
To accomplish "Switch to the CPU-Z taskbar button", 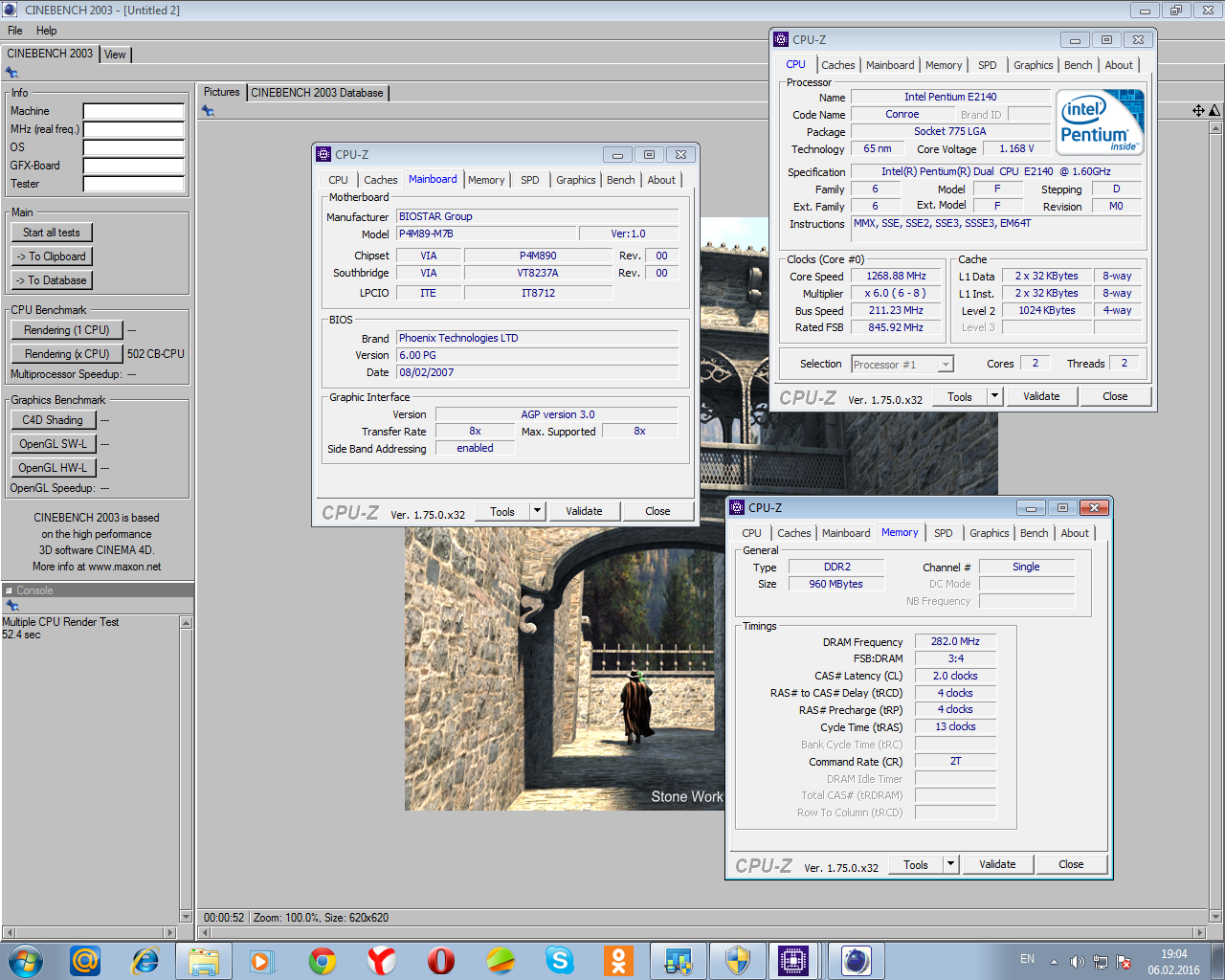I will coord(793,960).
